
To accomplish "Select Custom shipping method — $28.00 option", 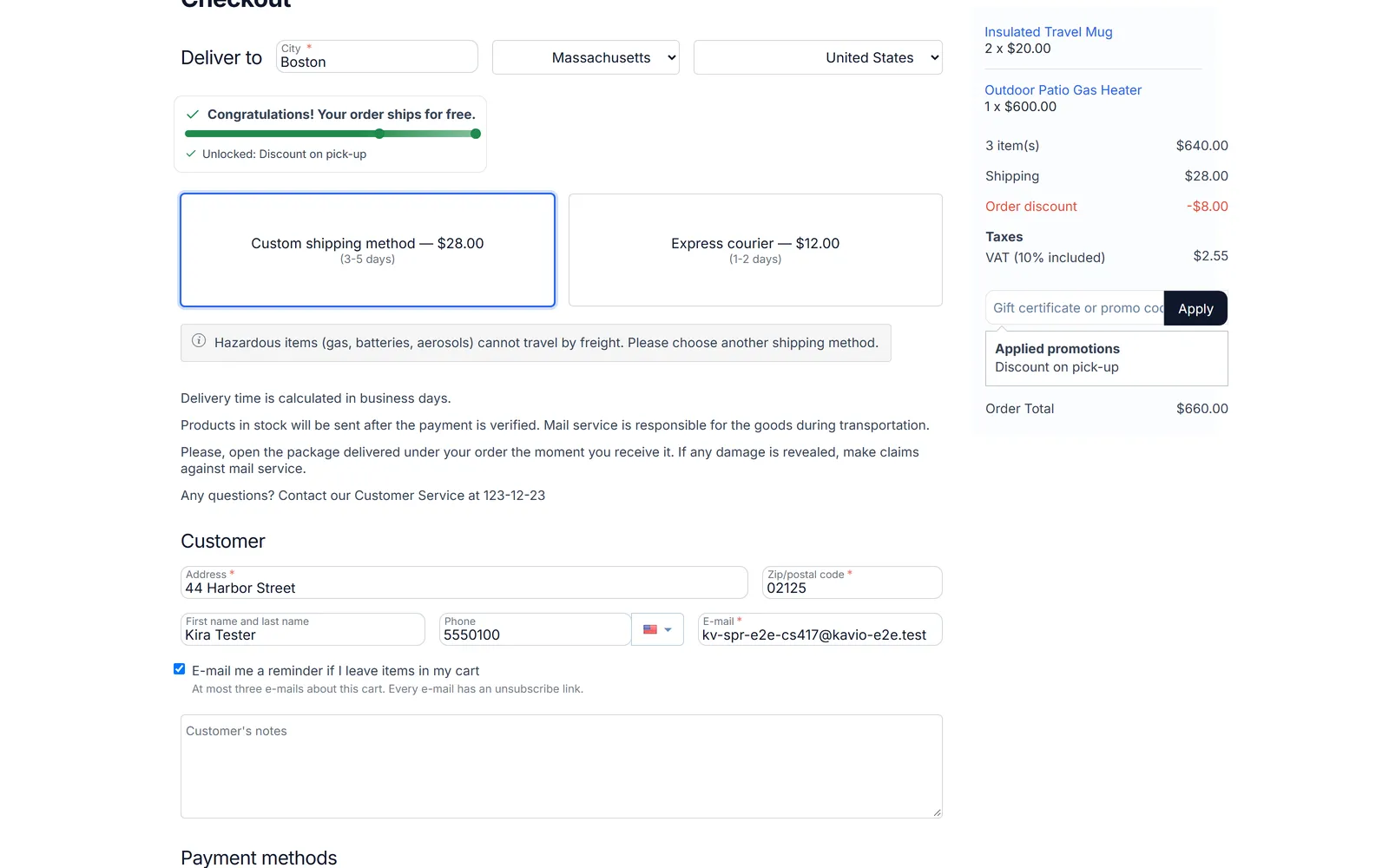I will click(367, 250).
